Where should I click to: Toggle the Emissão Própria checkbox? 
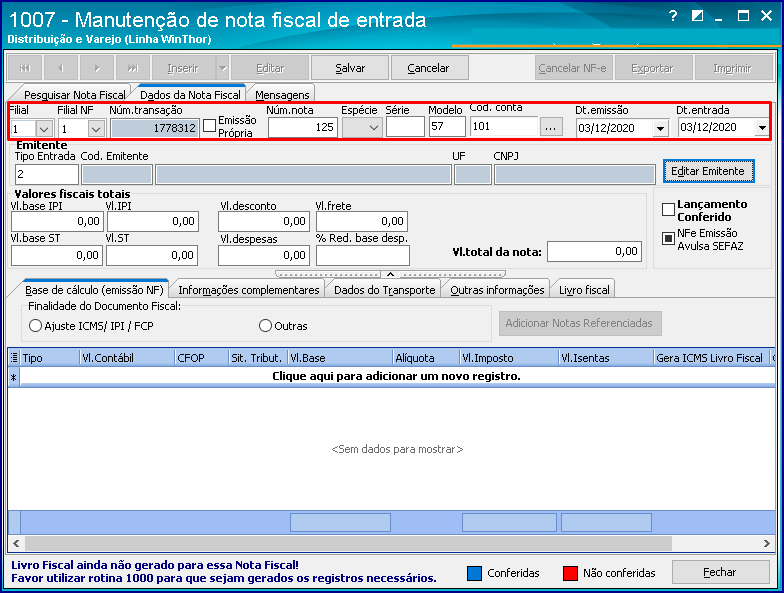(210, 125)
